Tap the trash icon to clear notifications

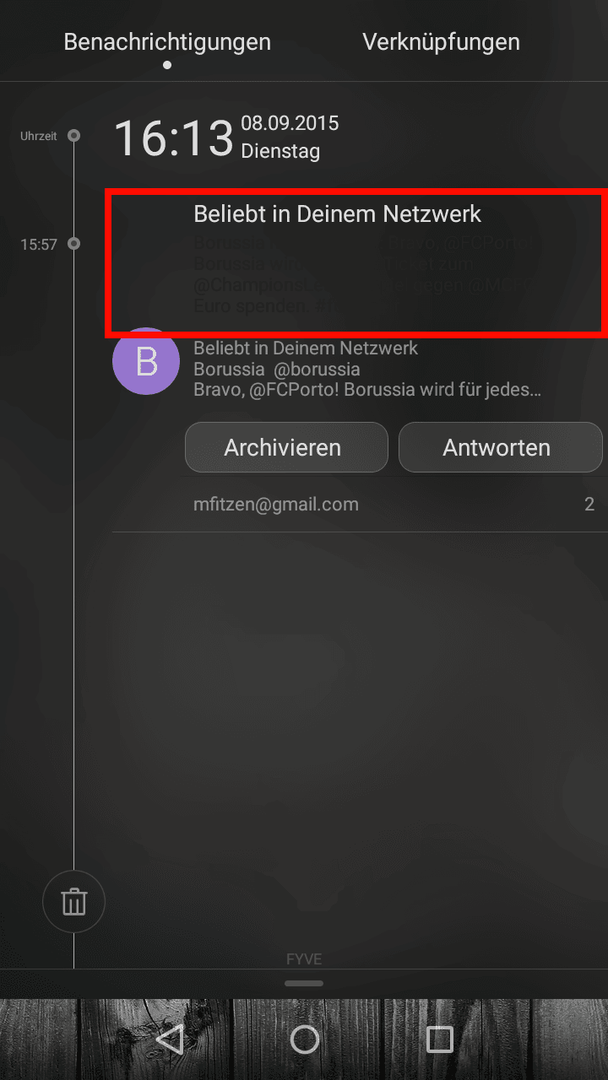(x=74, y=901)
